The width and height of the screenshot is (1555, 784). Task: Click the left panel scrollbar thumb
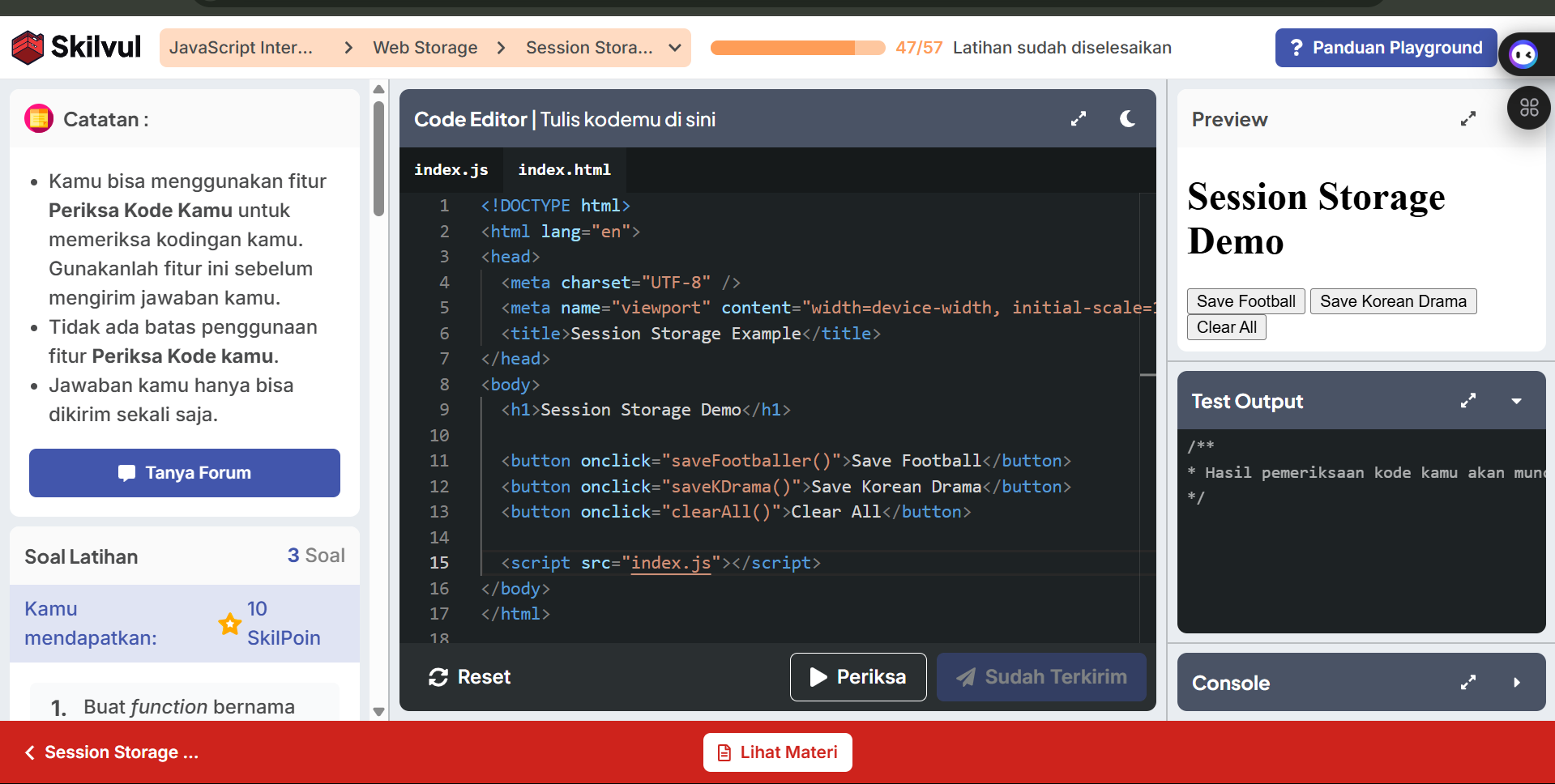[378, 158]
